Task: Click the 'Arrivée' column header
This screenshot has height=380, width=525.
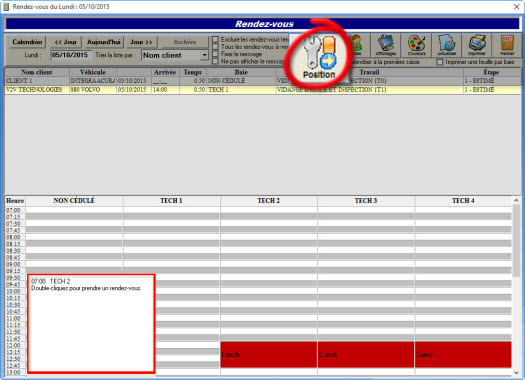Action: tap(164, 72)
